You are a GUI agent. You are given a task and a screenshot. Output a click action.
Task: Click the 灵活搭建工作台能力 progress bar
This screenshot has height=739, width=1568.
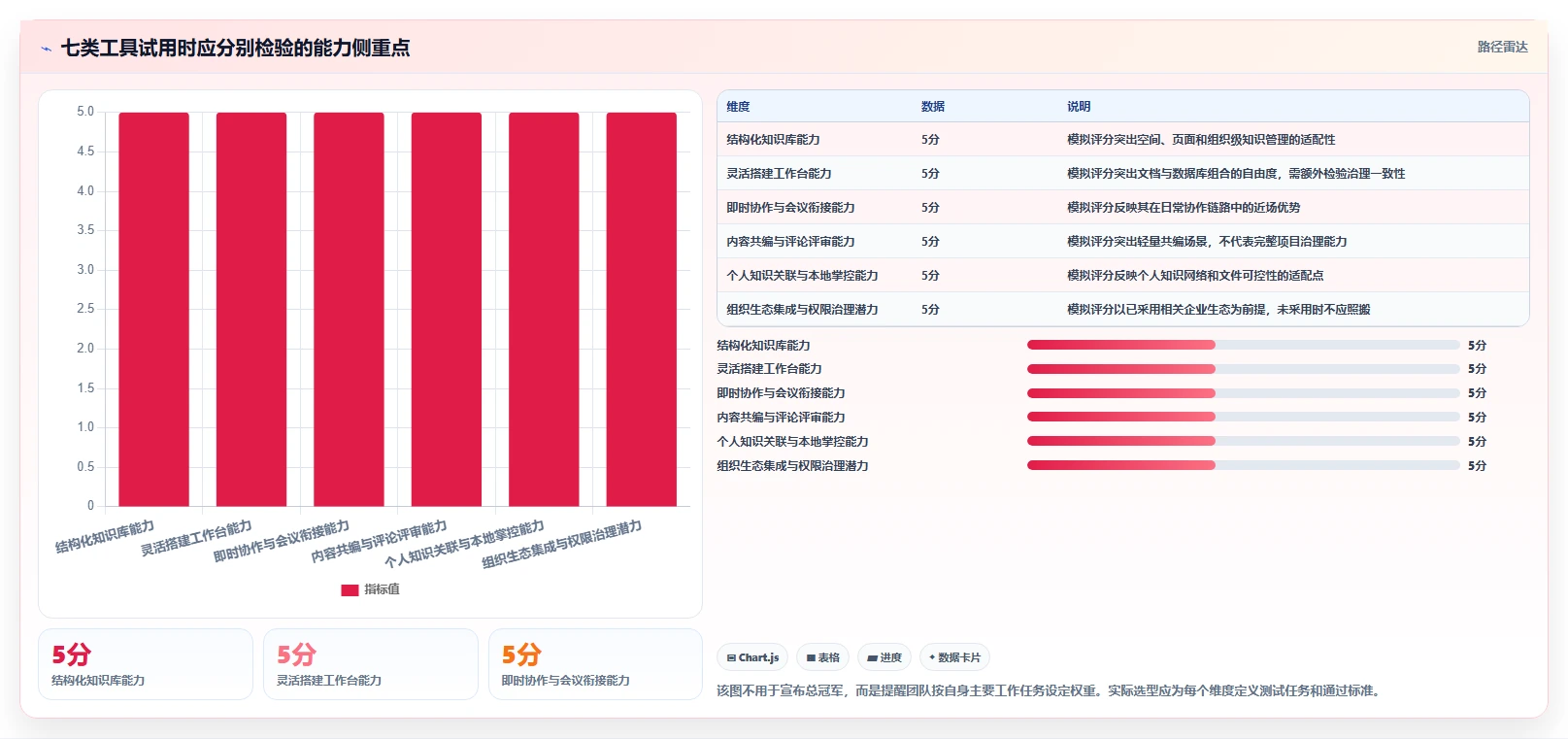pyautogui.click(x=1243, y=369)
